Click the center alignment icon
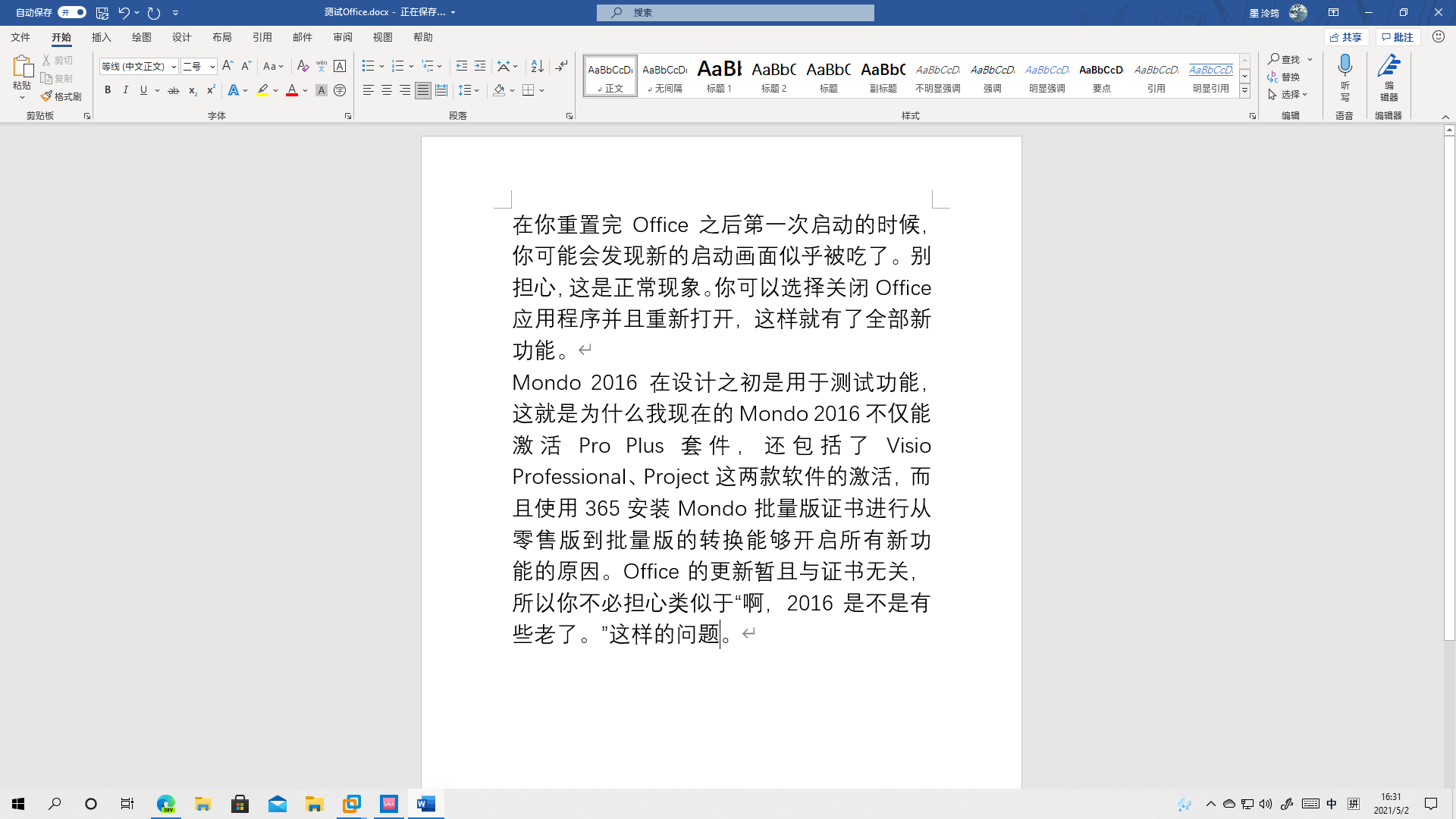The image size is (1456, 819). pos(387,90)
